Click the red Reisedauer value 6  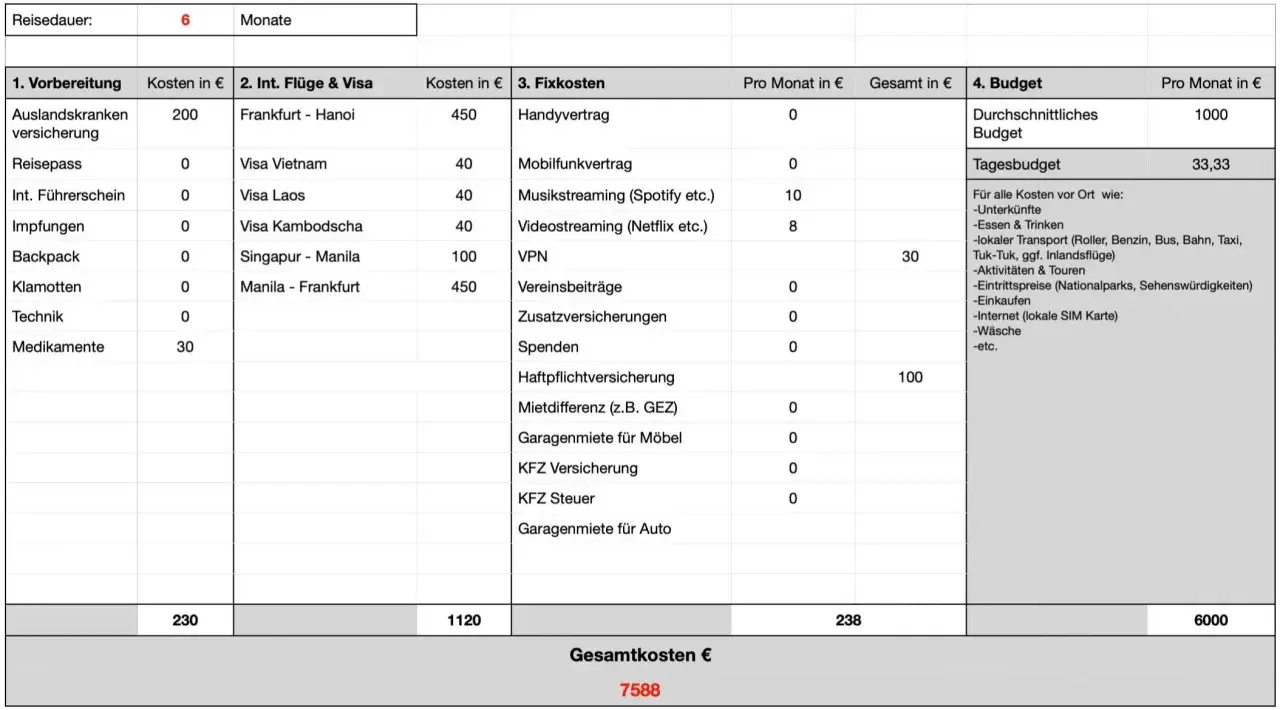click(185, 20)
